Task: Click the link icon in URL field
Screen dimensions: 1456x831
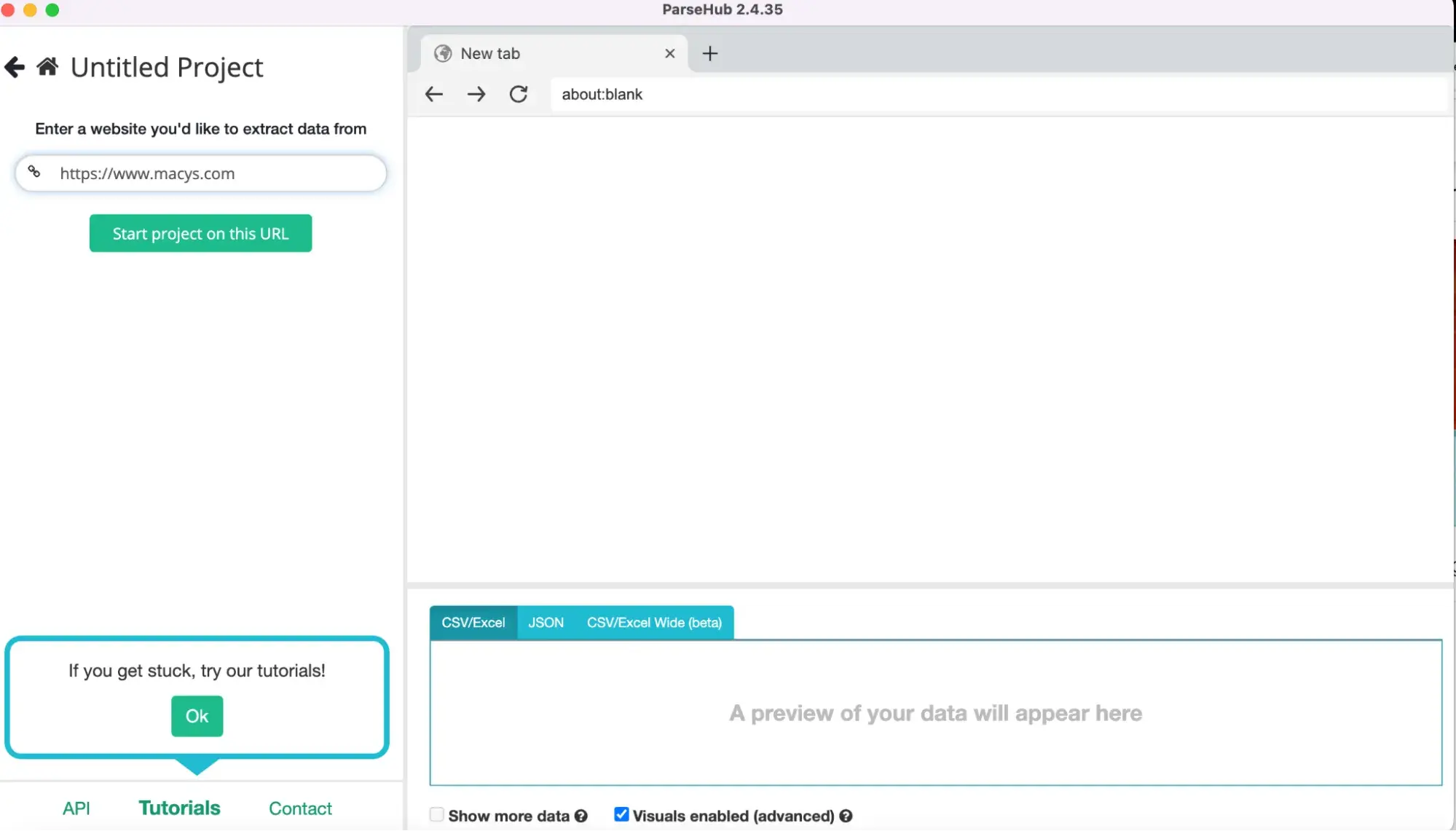Action: coord(34,173)
